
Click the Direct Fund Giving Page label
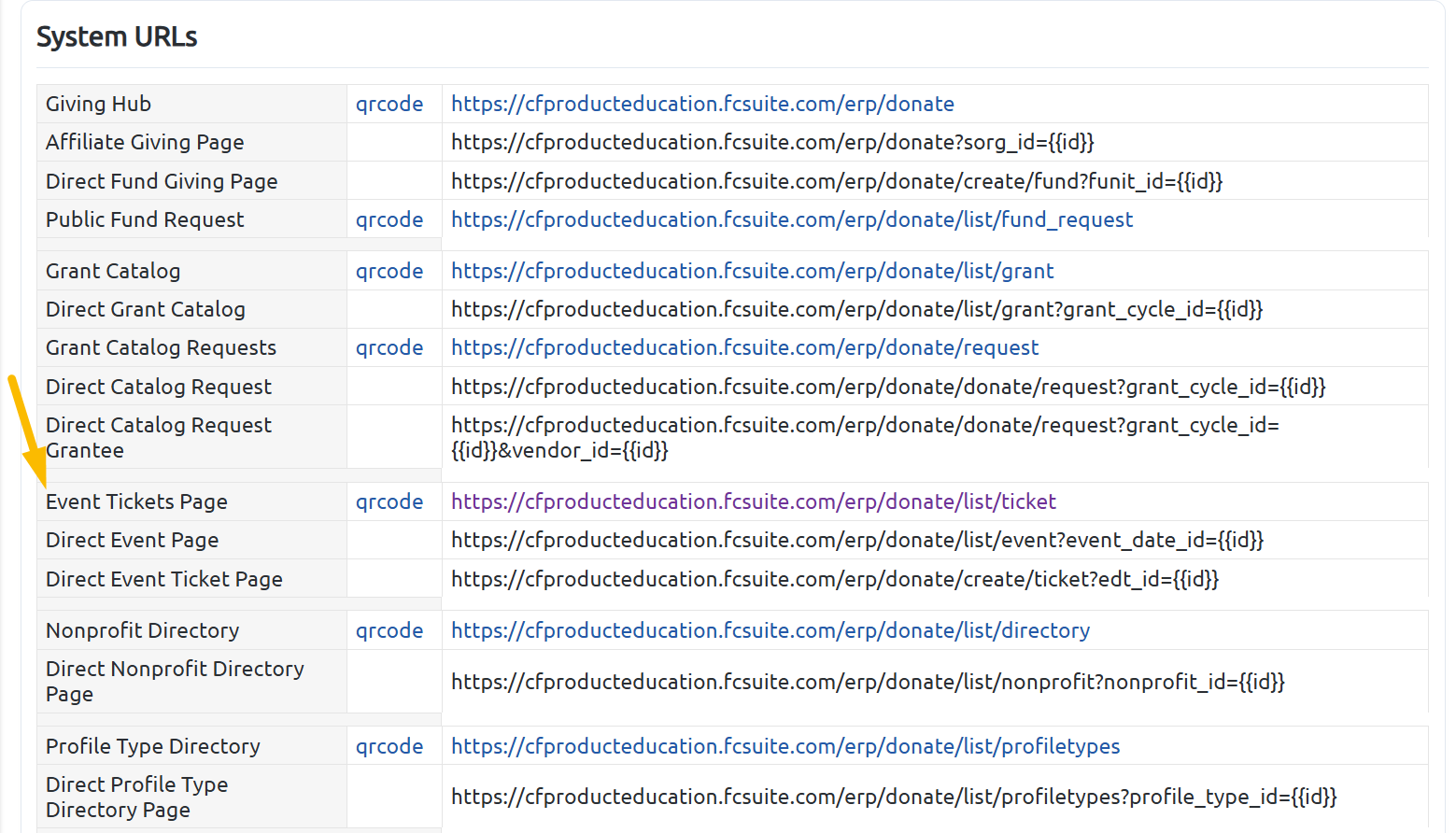point(162,181)
